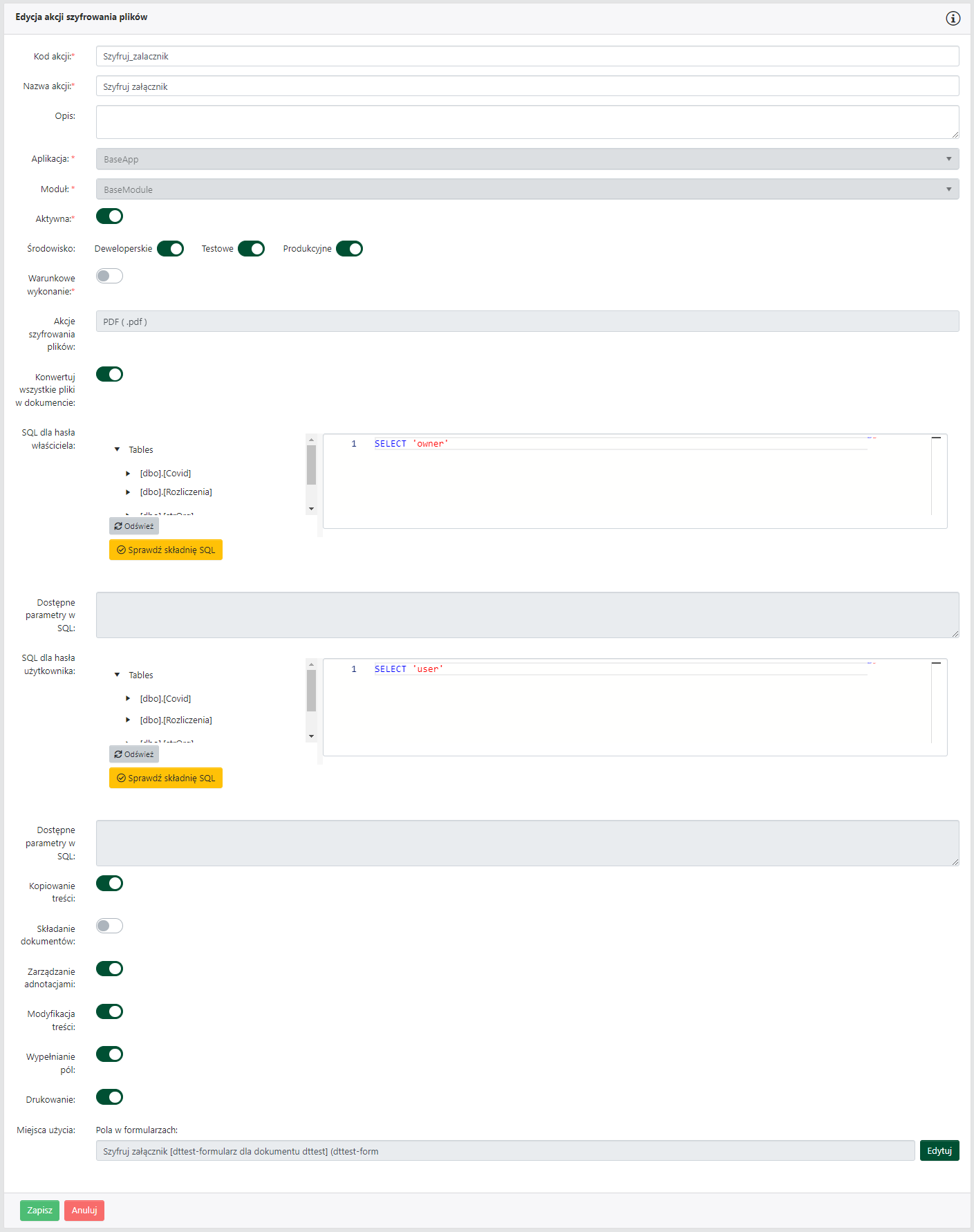Disable the Aktywna toggle
This screenshot has height=1232, width=974.
point(109,216)
